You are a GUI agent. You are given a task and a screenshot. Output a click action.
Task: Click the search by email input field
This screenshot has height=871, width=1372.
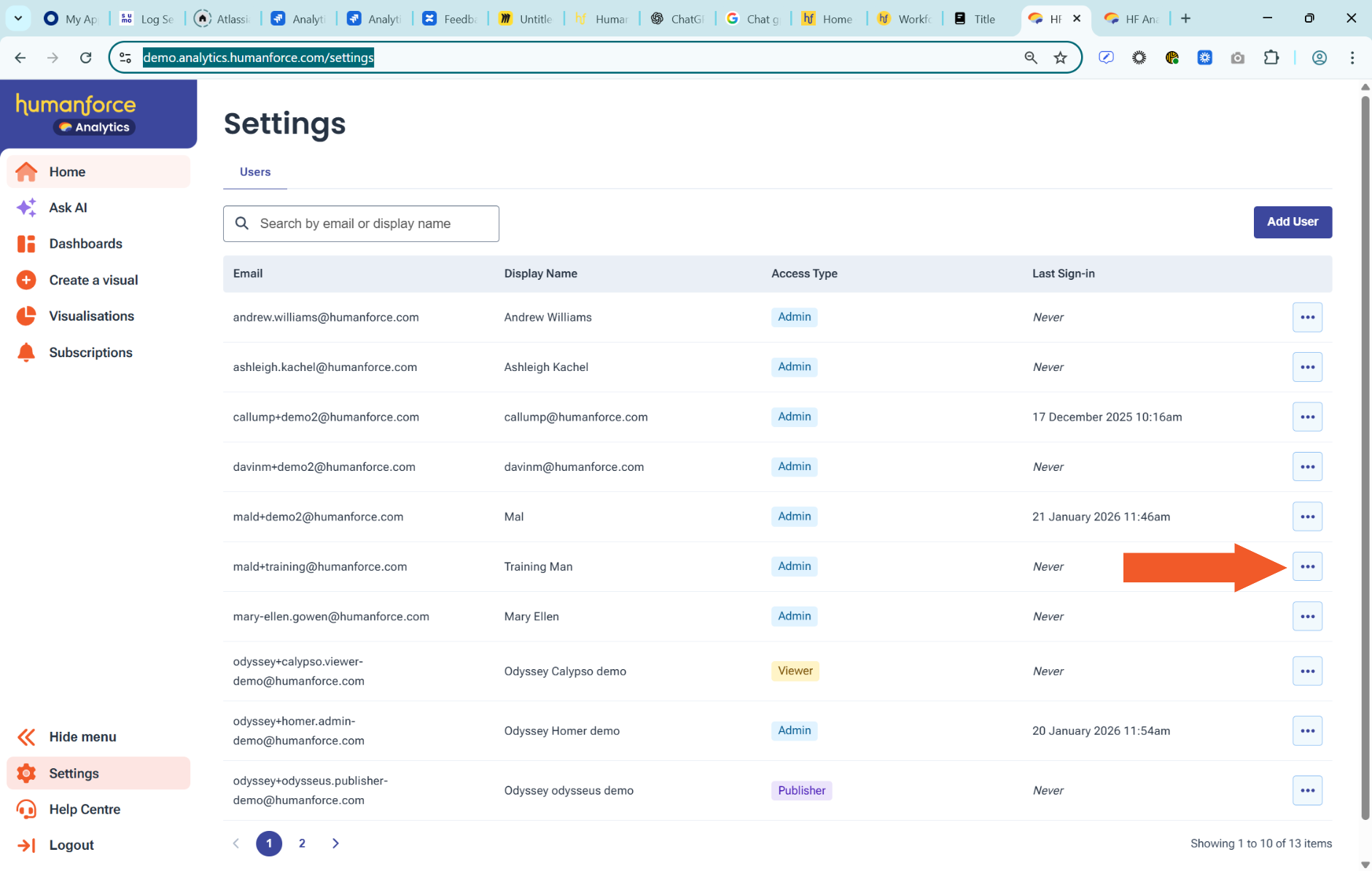click(x=372, y=224)
